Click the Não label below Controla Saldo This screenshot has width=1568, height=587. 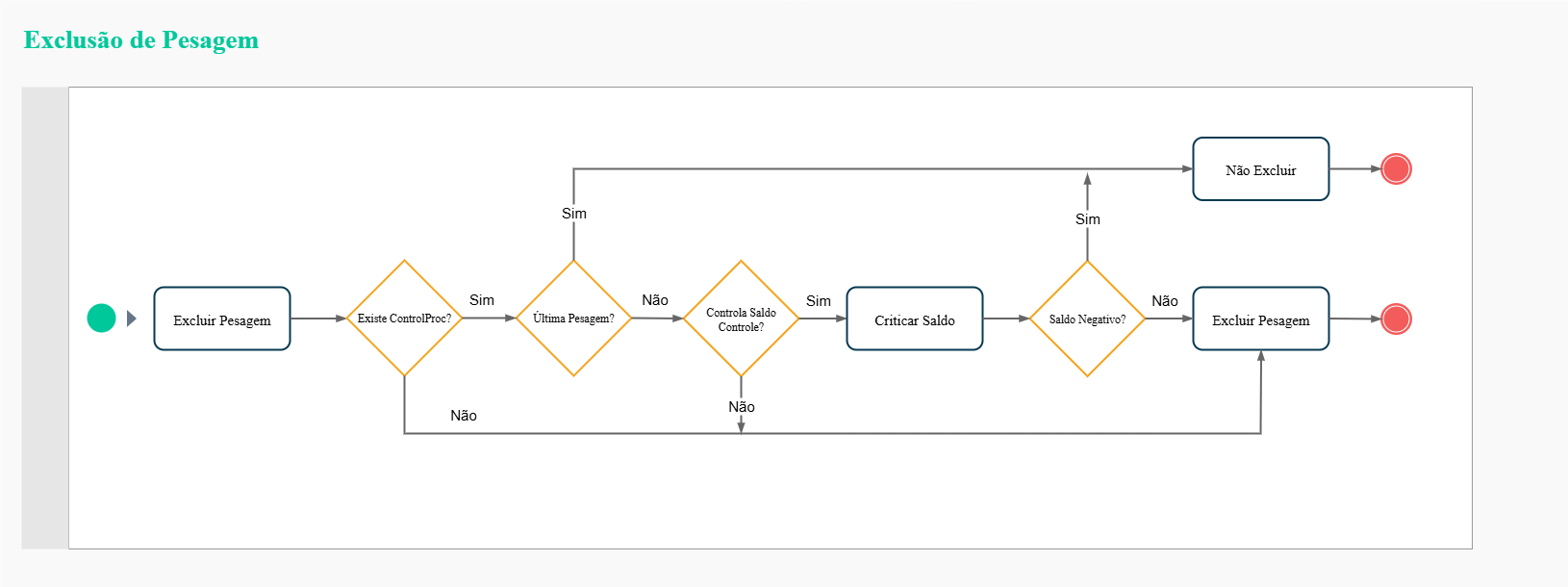coord(742,407)
